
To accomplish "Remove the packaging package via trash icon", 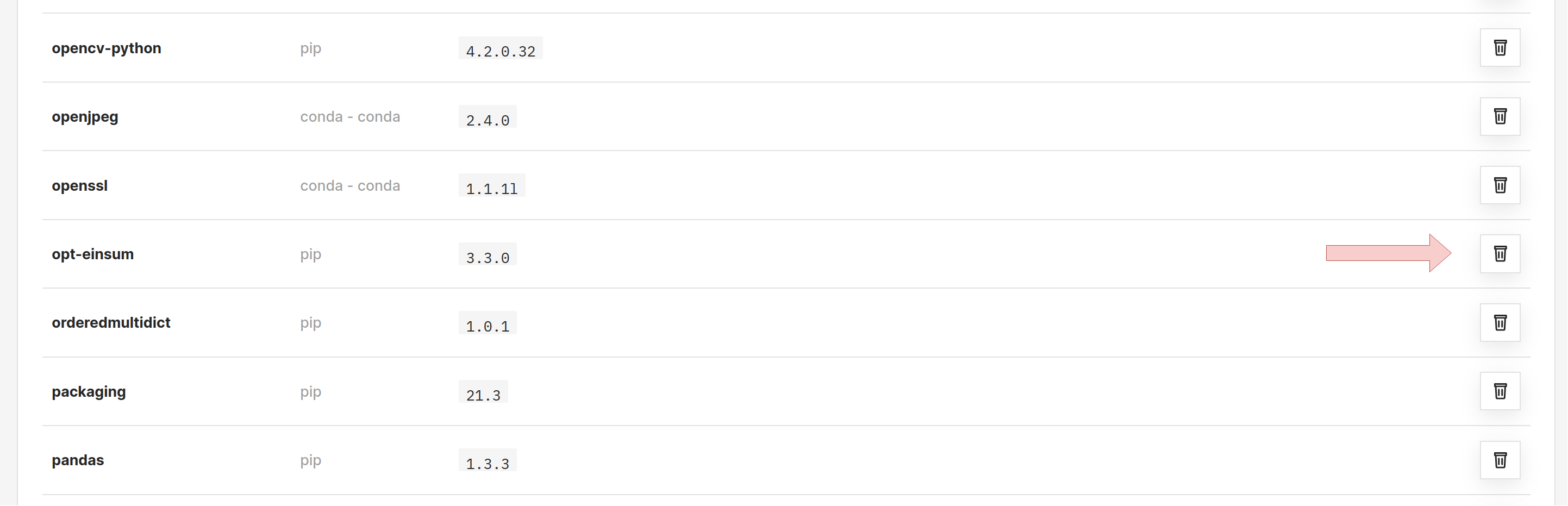I will (x=1500, y=391).
